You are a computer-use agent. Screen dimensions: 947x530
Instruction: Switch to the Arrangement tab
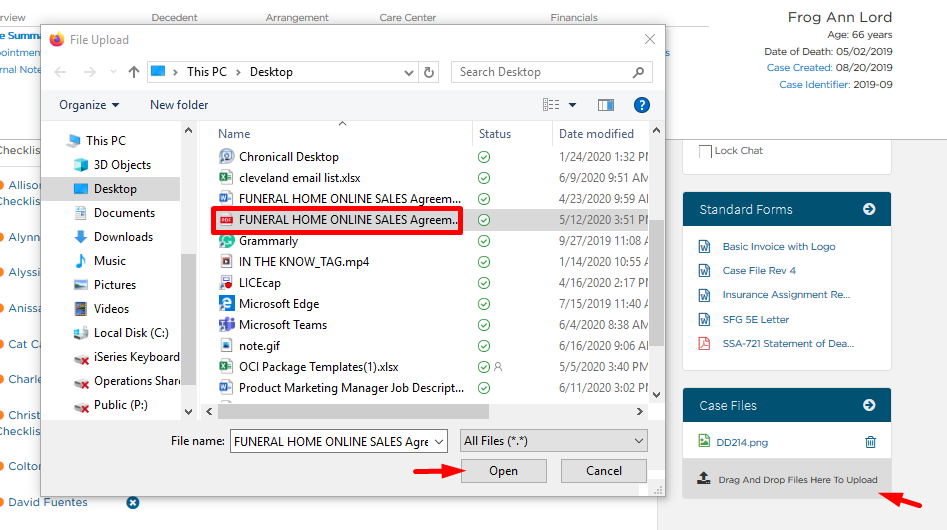[297, 18]
